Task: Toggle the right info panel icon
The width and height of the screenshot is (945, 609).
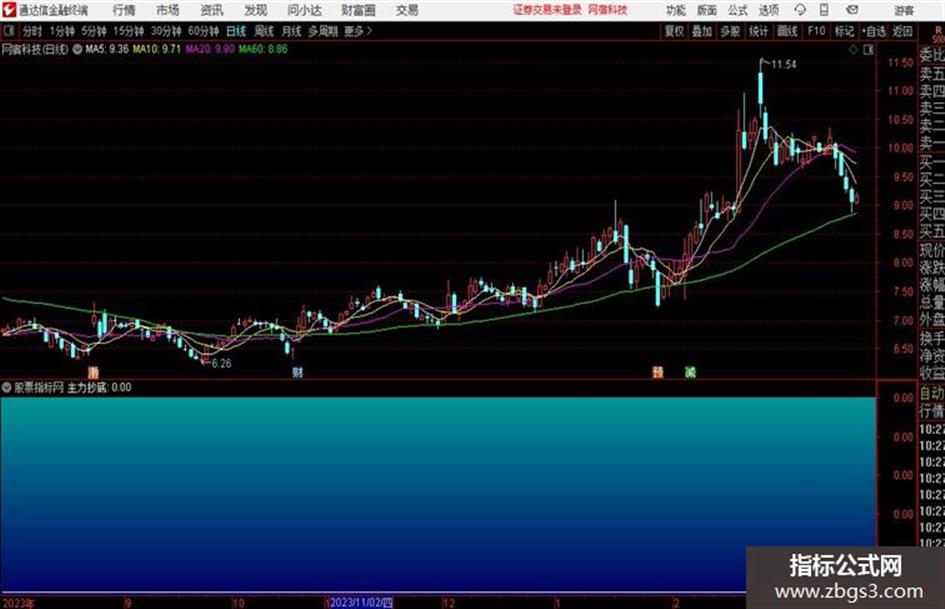Action: coord(868,50)
